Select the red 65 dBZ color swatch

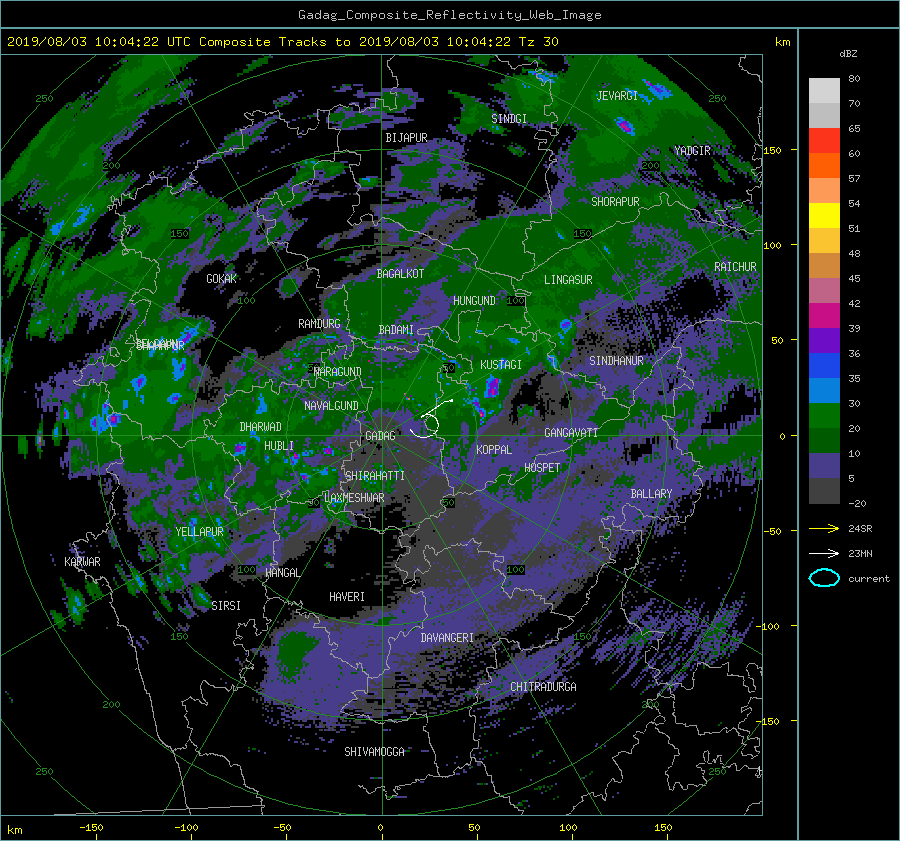[x=824, y=140]
